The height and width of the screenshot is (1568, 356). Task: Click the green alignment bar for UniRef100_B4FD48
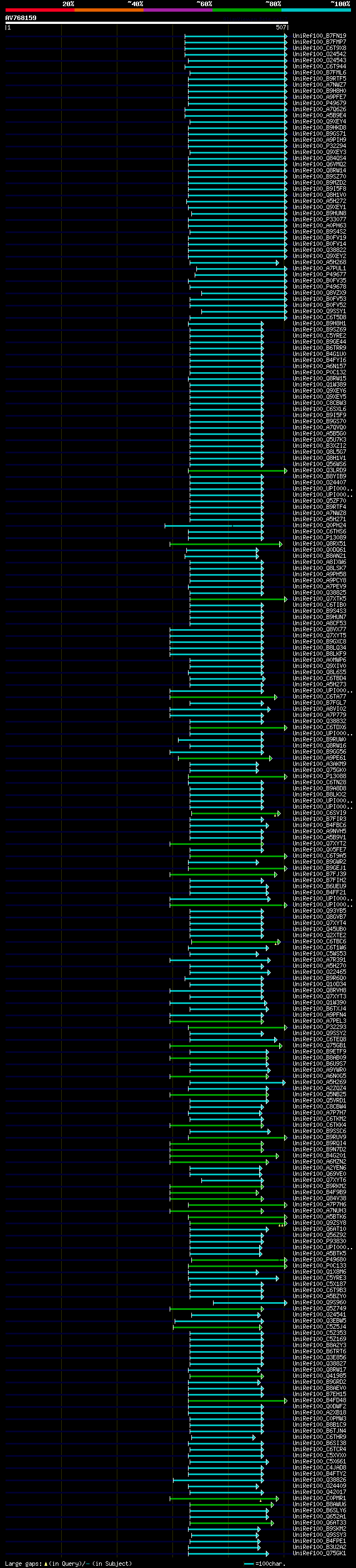[x=238, y=1402]
